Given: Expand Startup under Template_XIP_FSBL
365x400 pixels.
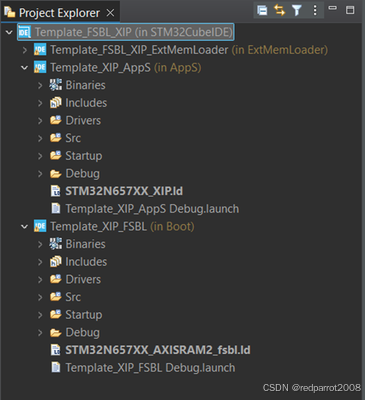Looking at the screenshot, I should click(40, 315).
